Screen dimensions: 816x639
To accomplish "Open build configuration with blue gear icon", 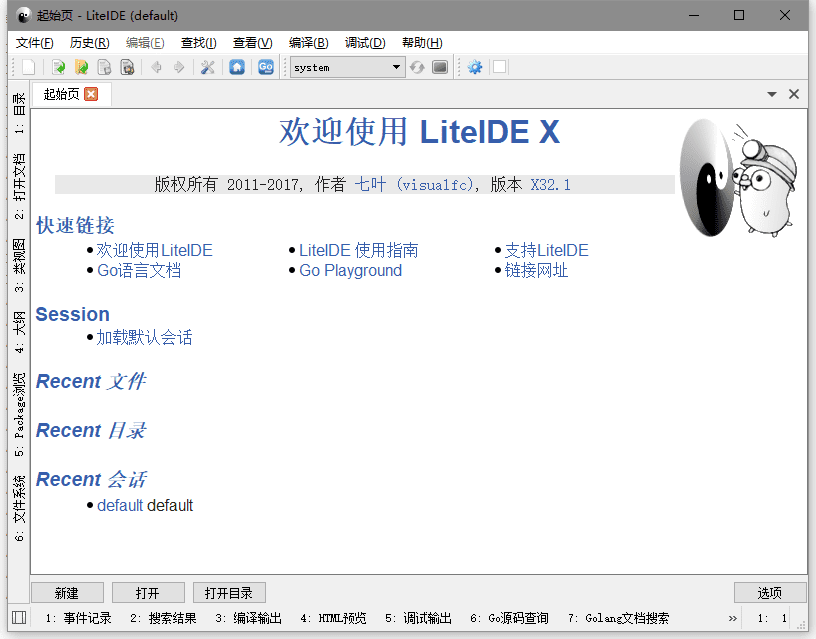I will click(x=475, y=67).
